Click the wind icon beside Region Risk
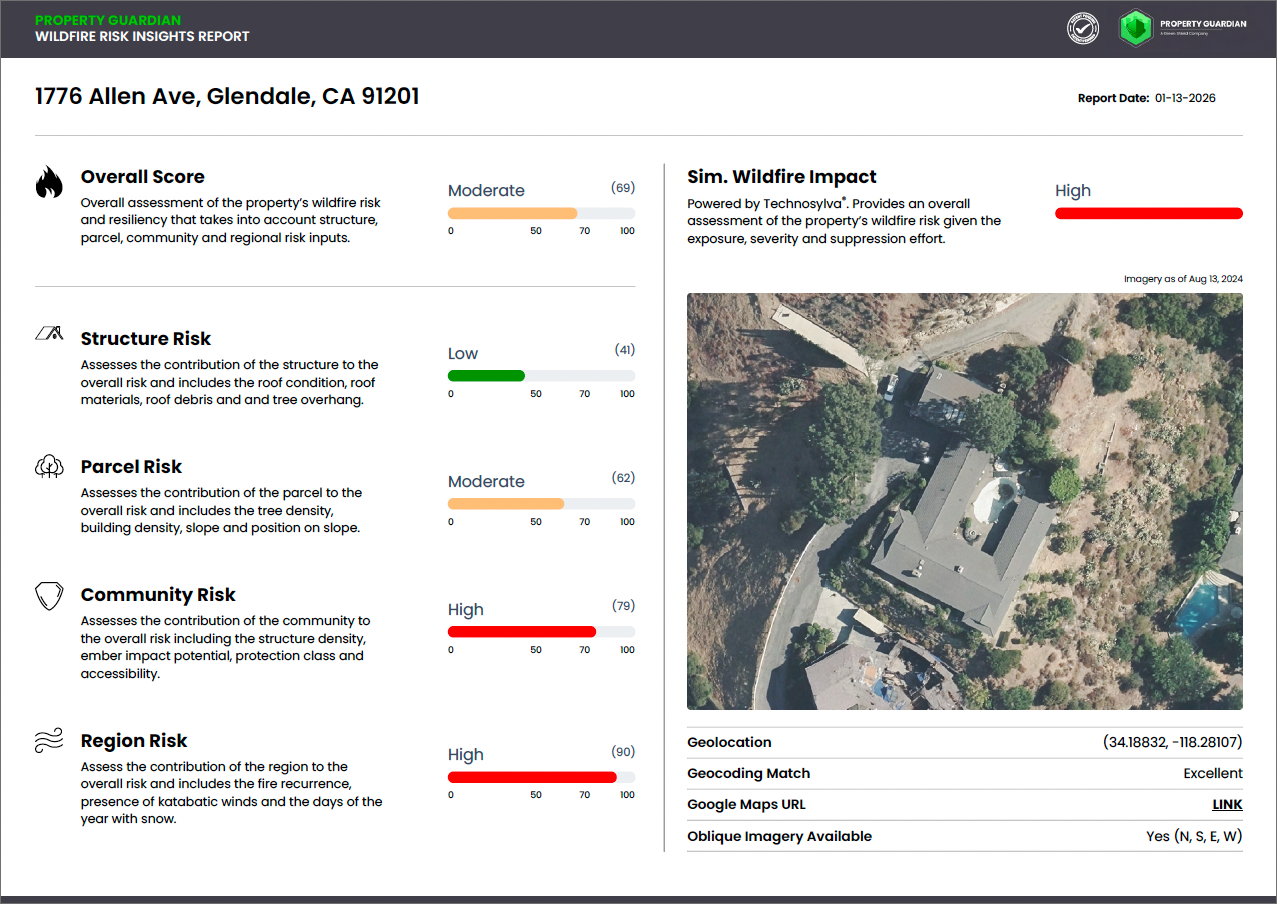The height and width of the screenshot is (904, 1277). tap(48, 741)
